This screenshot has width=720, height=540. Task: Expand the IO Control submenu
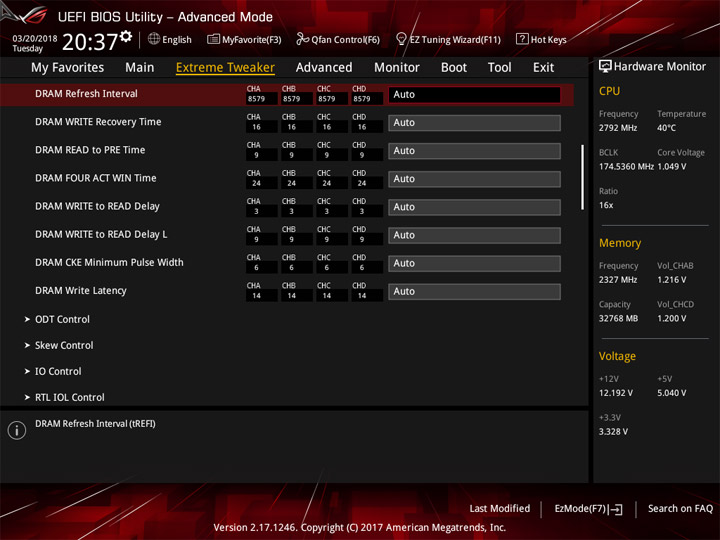[x=58, y=371]
